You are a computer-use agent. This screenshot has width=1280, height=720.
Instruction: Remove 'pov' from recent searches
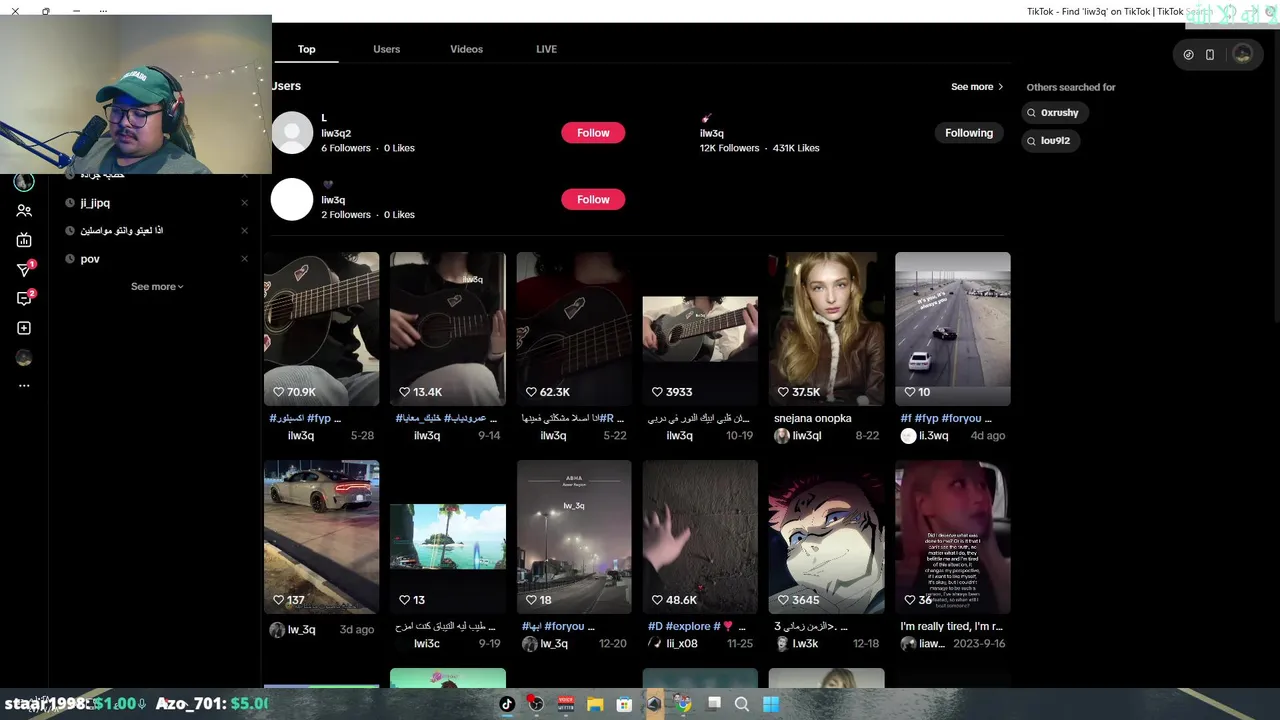pyautogui.click(x=244, y=259)
